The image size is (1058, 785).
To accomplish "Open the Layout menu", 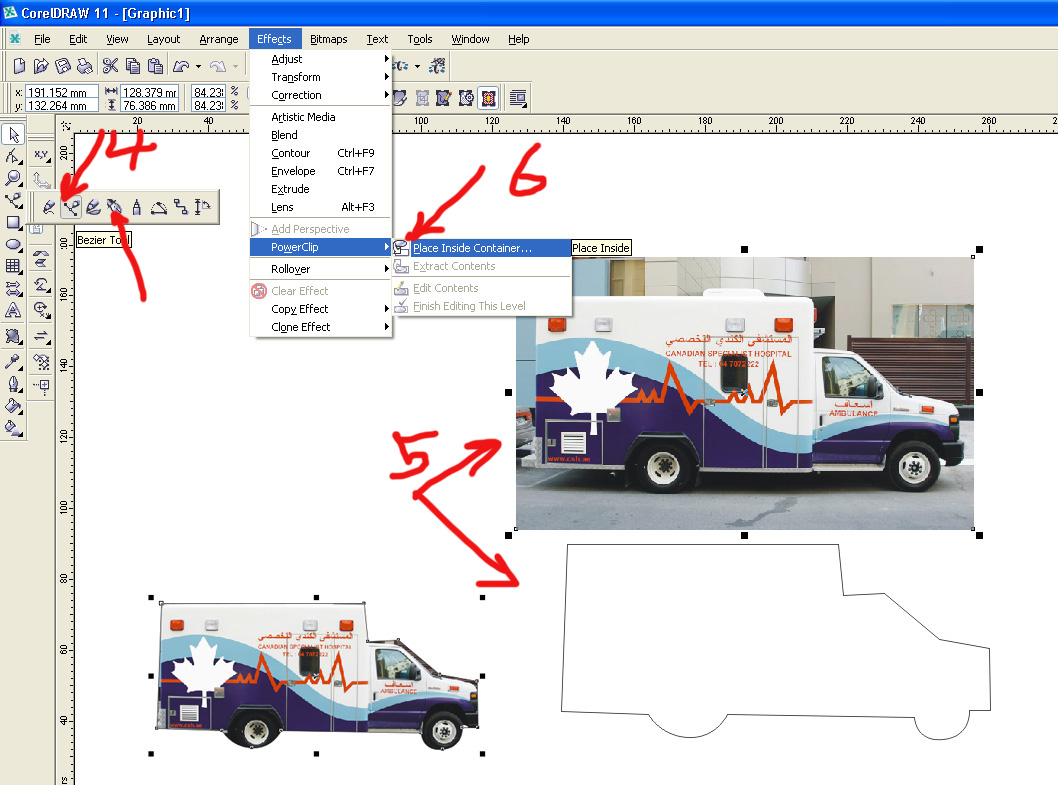I will tap(163, 39).
